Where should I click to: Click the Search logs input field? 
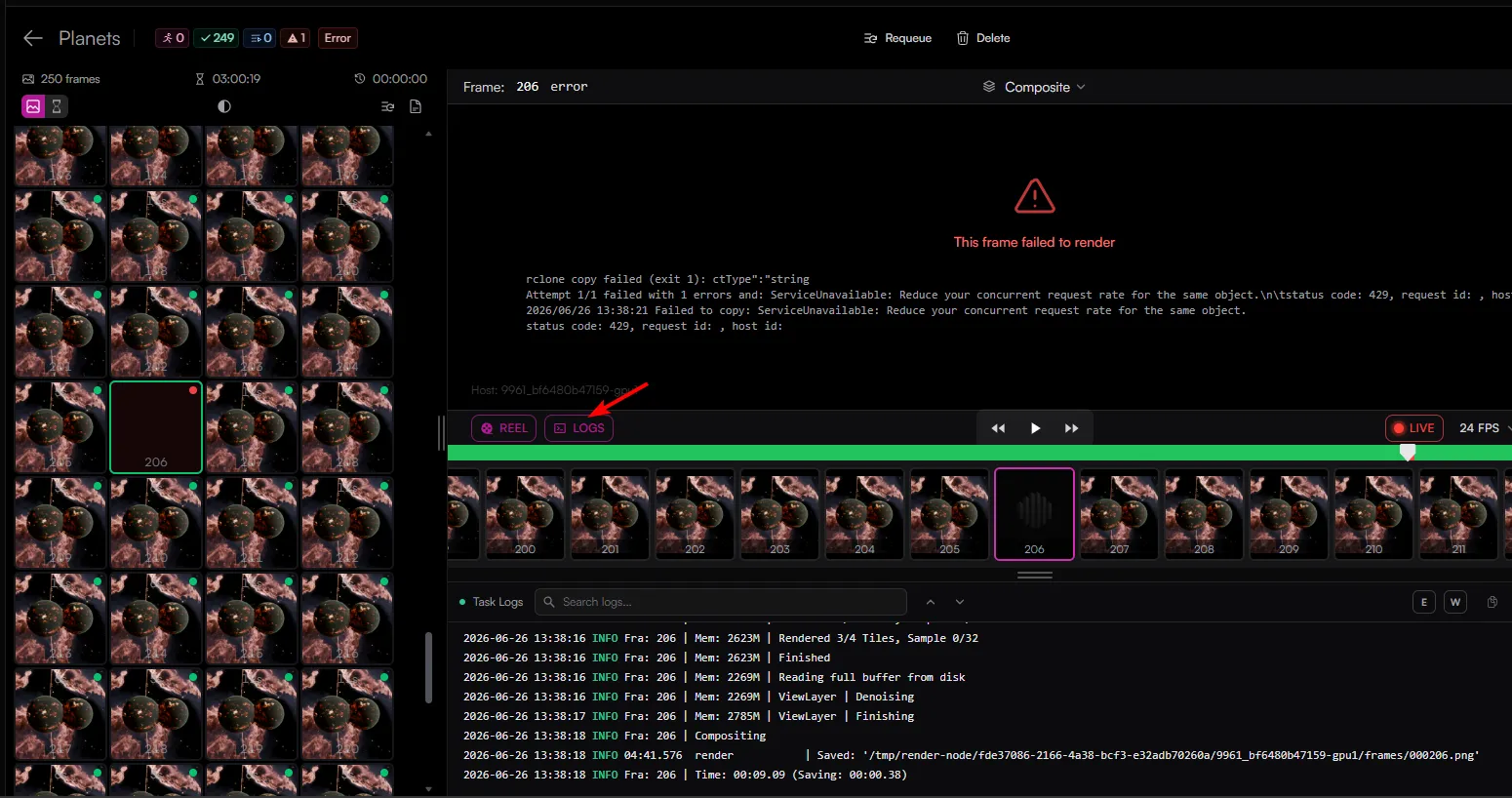pyautogui.click(x=721, y=602)
